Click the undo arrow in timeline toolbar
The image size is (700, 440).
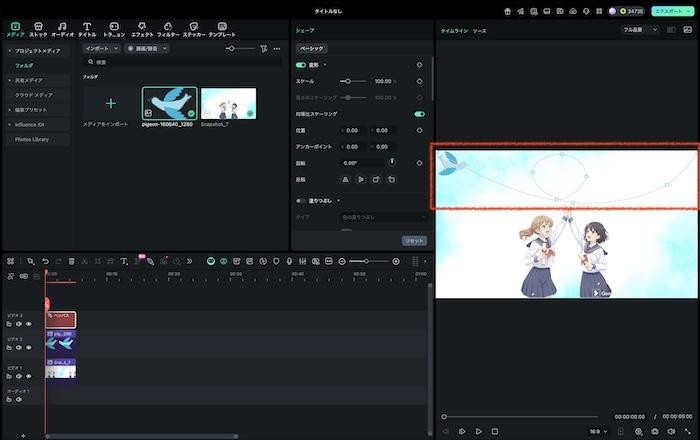(x=45, y=261)
